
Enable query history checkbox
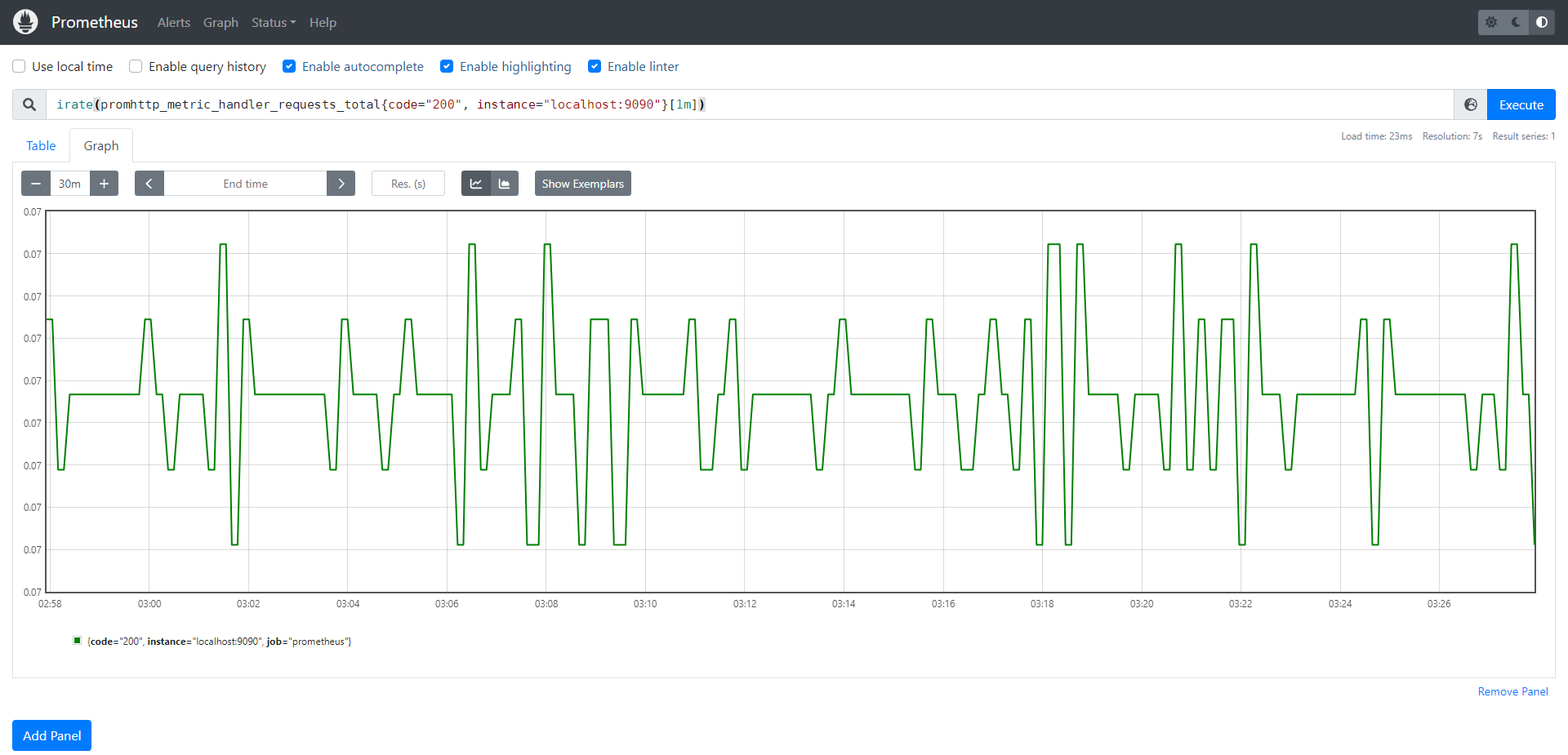pyautogui.click(x=136, y=66)
